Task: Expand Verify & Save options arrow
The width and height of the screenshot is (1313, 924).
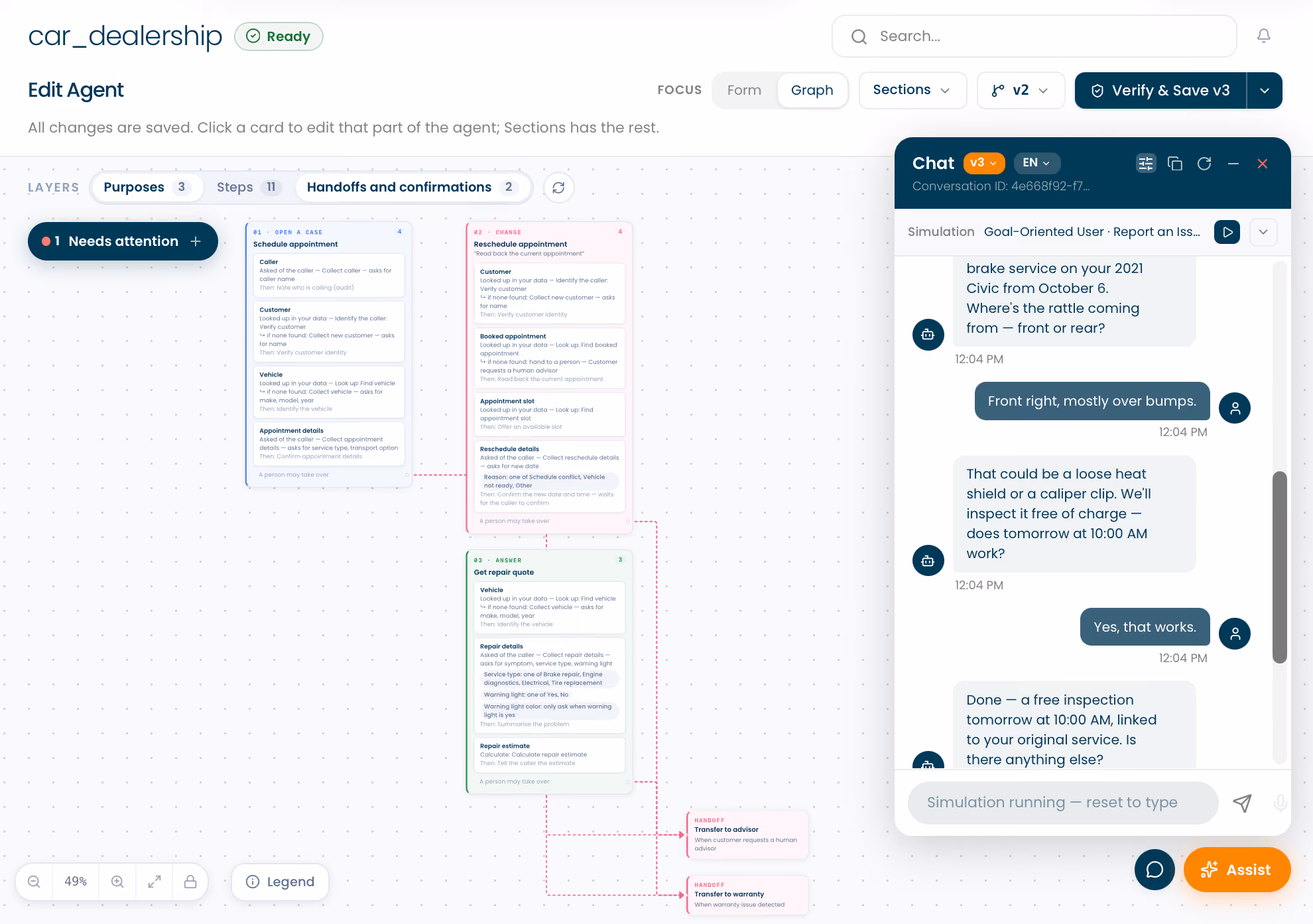Action: [x=1265, y=90]
